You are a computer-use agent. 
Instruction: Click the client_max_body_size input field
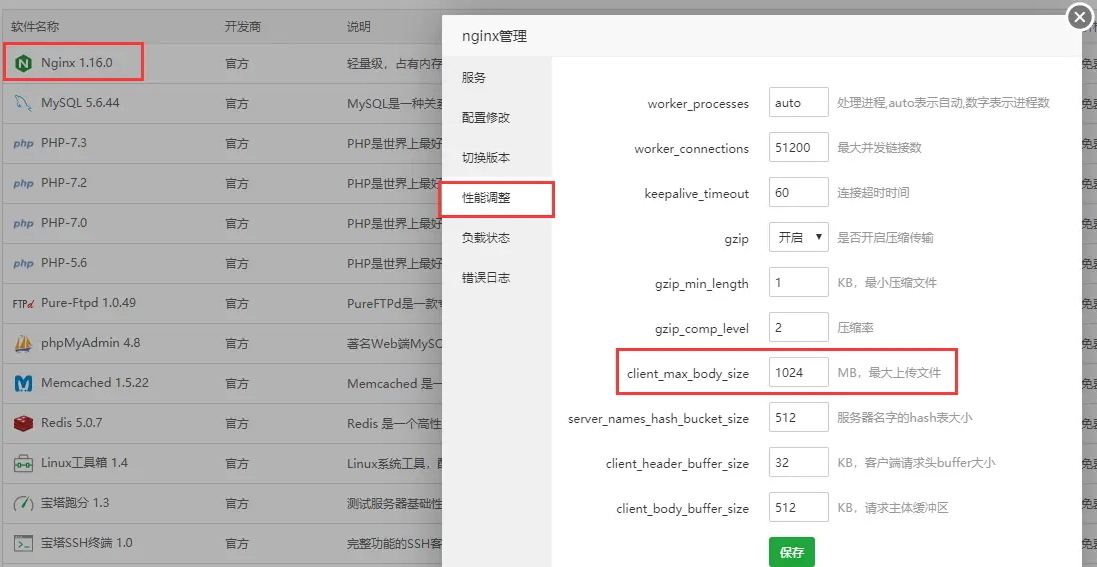click(798, 373)
